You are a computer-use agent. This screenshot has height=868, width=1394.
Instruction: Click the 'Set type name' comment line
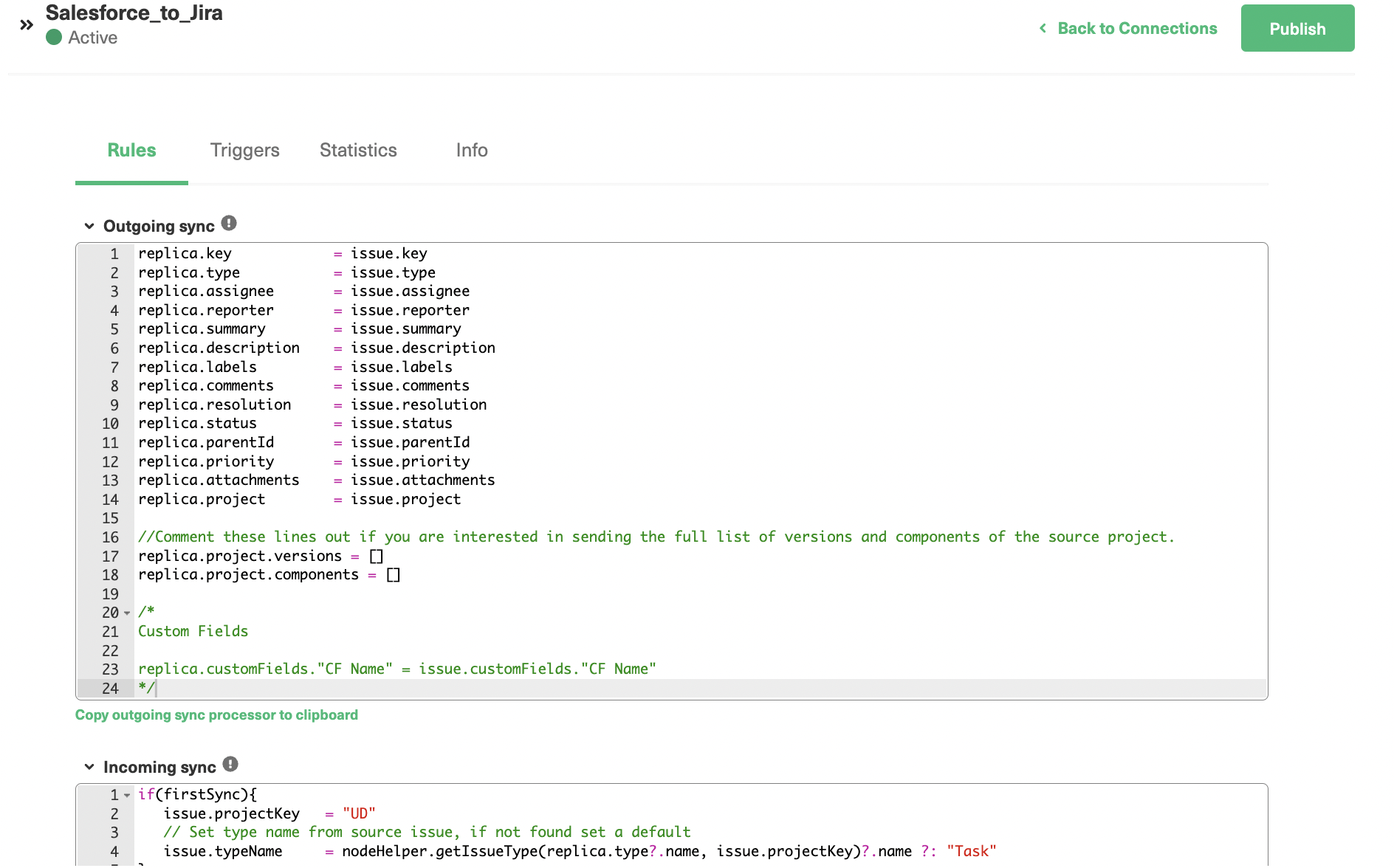(427, 833)
